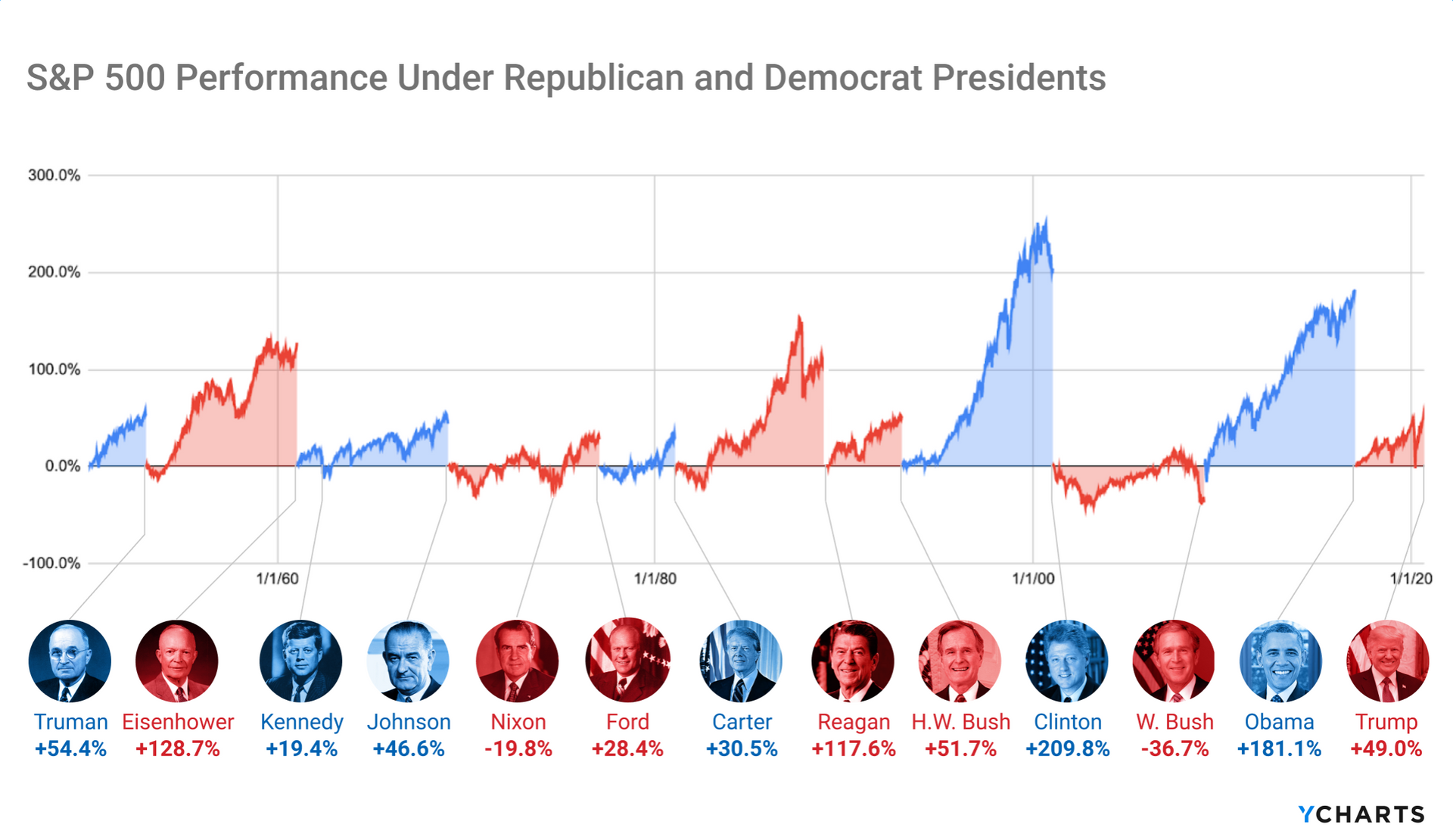This screenshot has height=840, width=1453.
Task: Click the chart title text
Action: click(566, 78)
